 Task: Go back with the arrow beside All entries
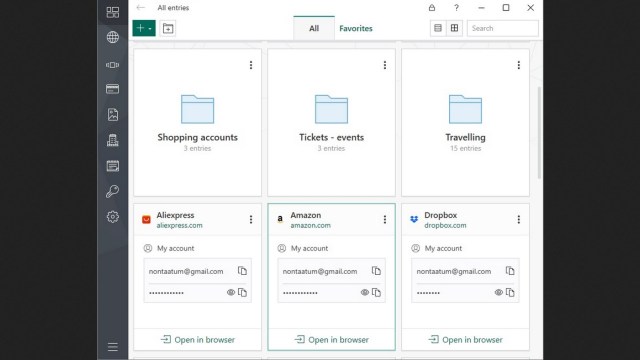point(141,7)
